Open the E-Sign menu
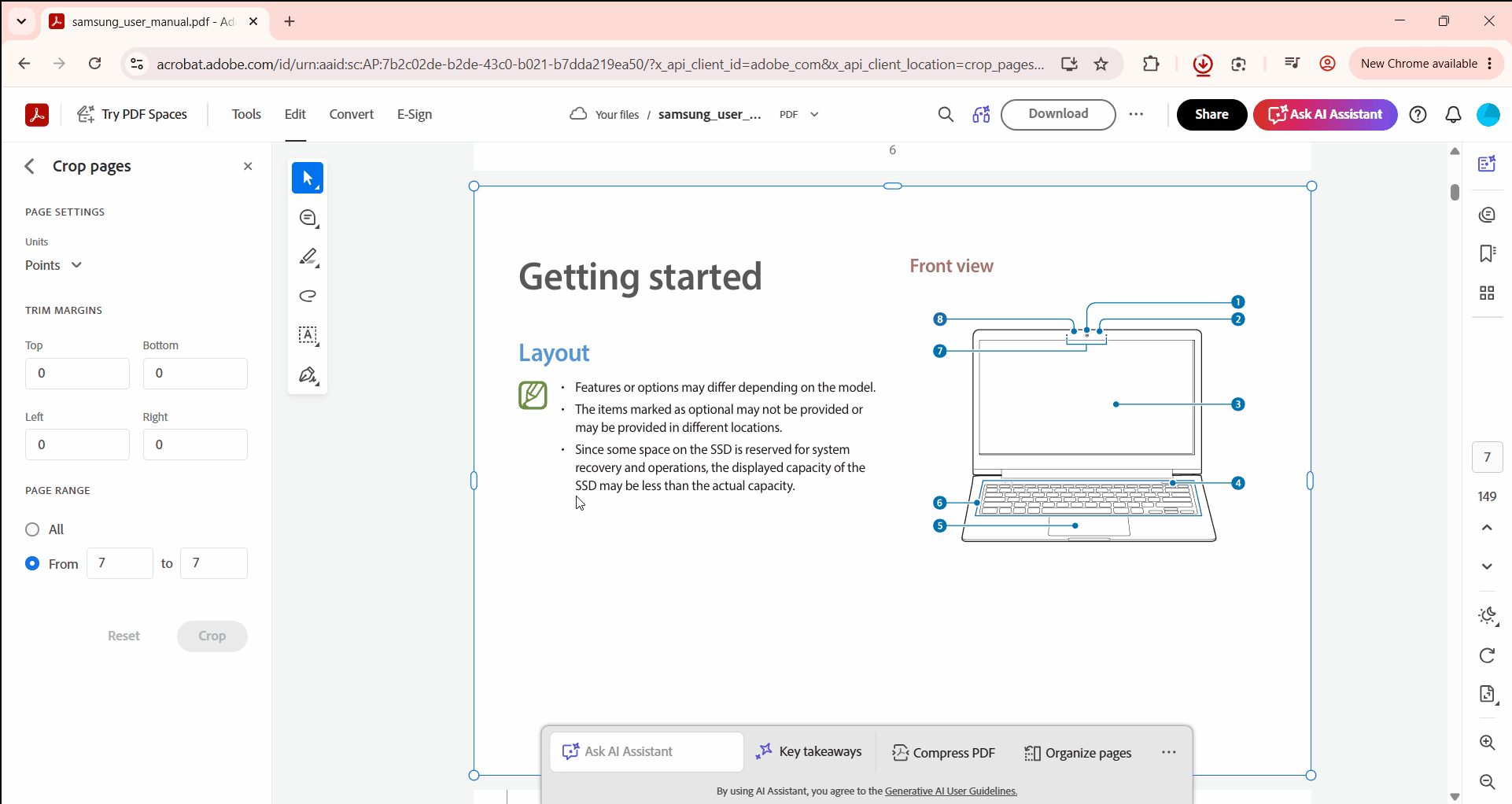 click(x=415, y=115)
